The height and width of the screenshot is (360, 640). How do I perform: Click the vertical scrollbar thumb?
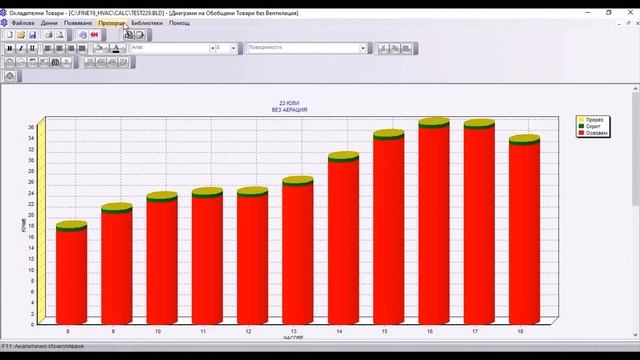tap(636, 149)
